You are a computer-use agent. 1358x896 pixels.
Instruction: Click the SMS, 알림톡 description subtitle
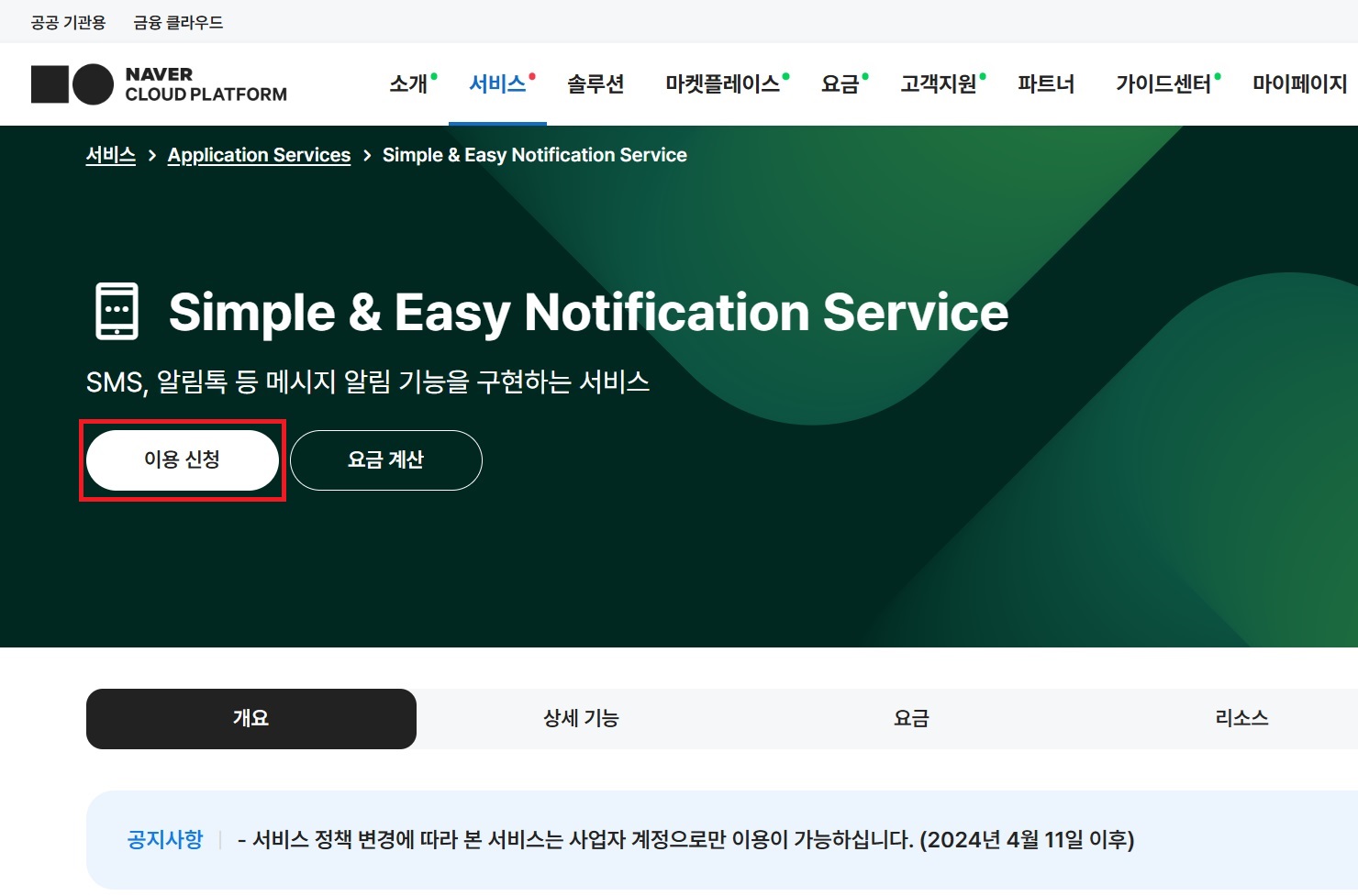(368, 382)
